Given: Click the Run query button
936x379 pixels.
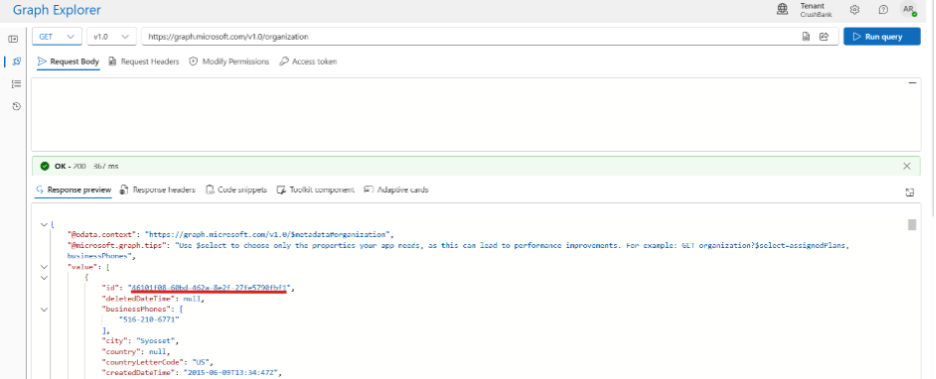Looking at the screenshot, I should [882, 37].
